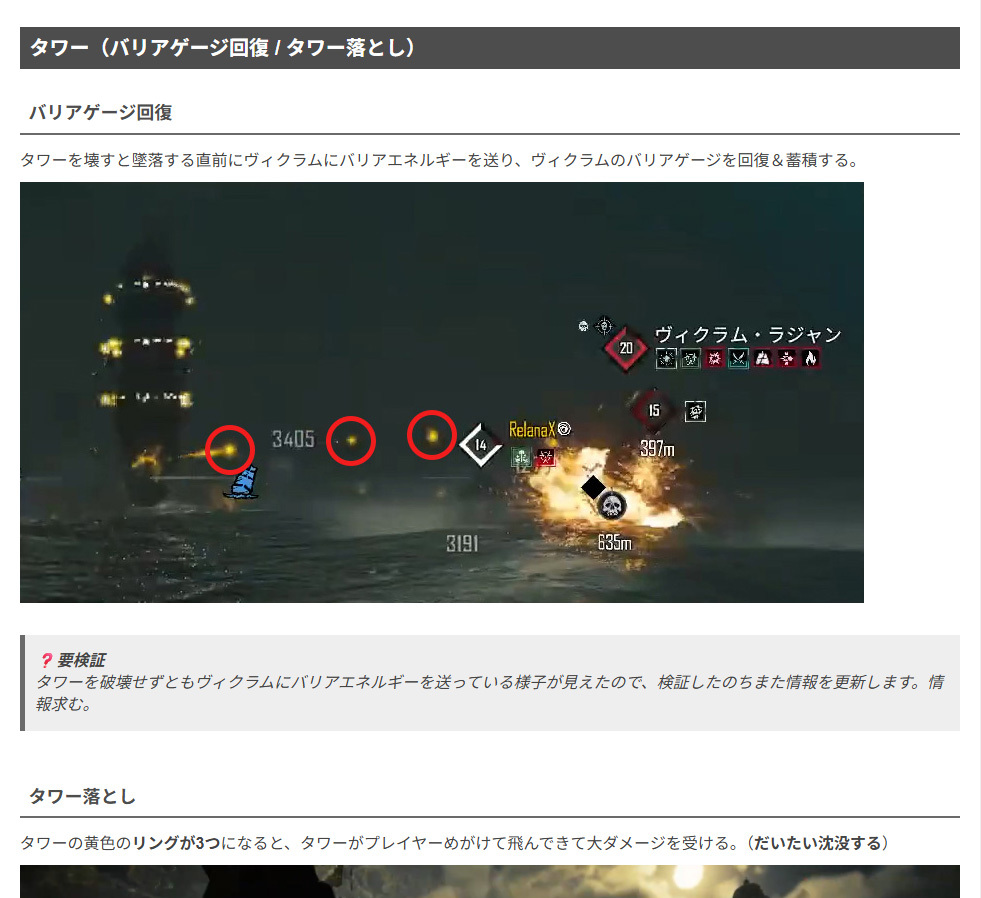Click the green status icon under RelanaX
Viewport: 981px width, 898px height.
coord(521,457)
